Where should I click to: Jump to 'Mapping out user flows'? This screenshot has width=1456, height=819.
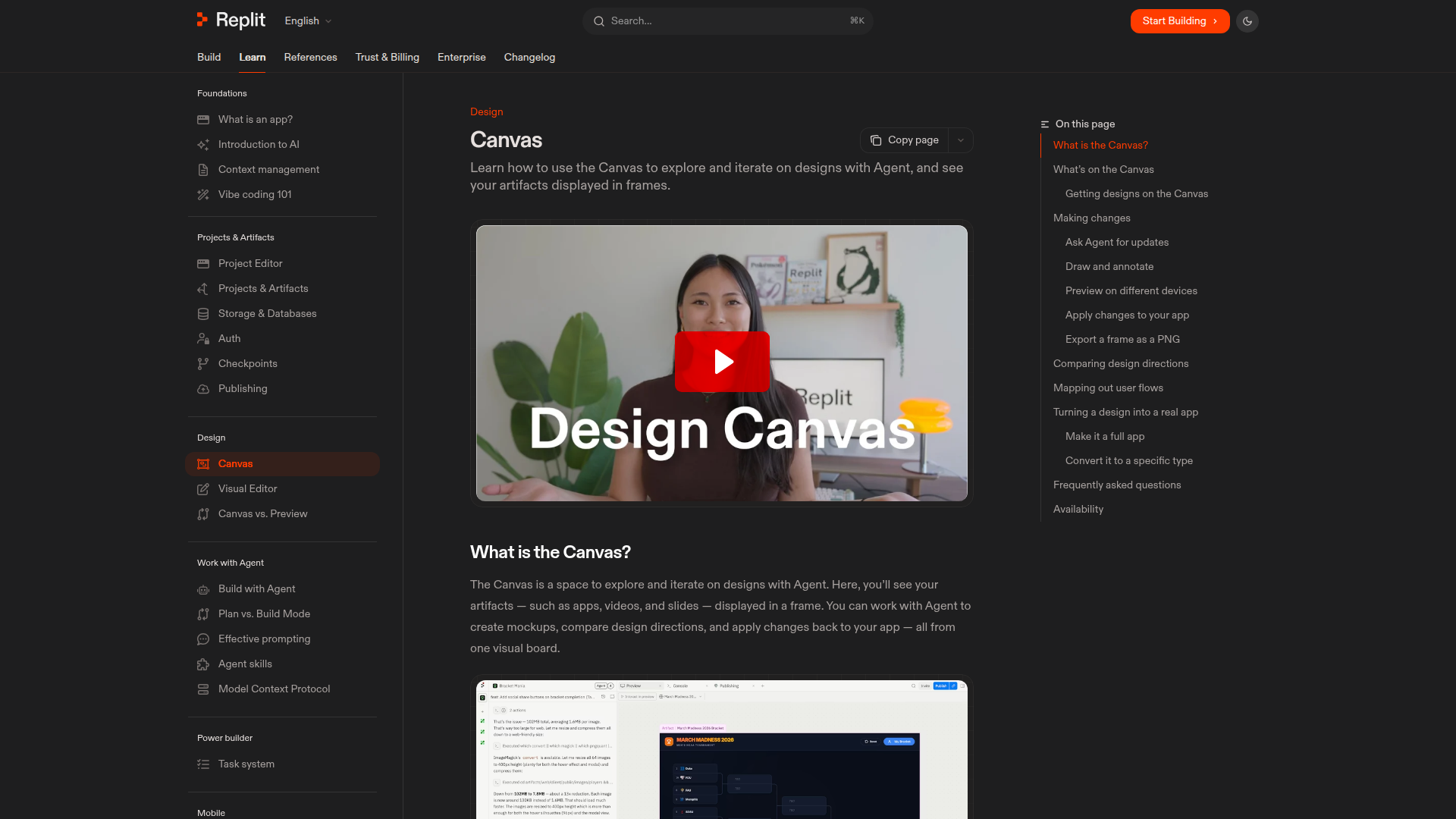(x=1108, y=388)
